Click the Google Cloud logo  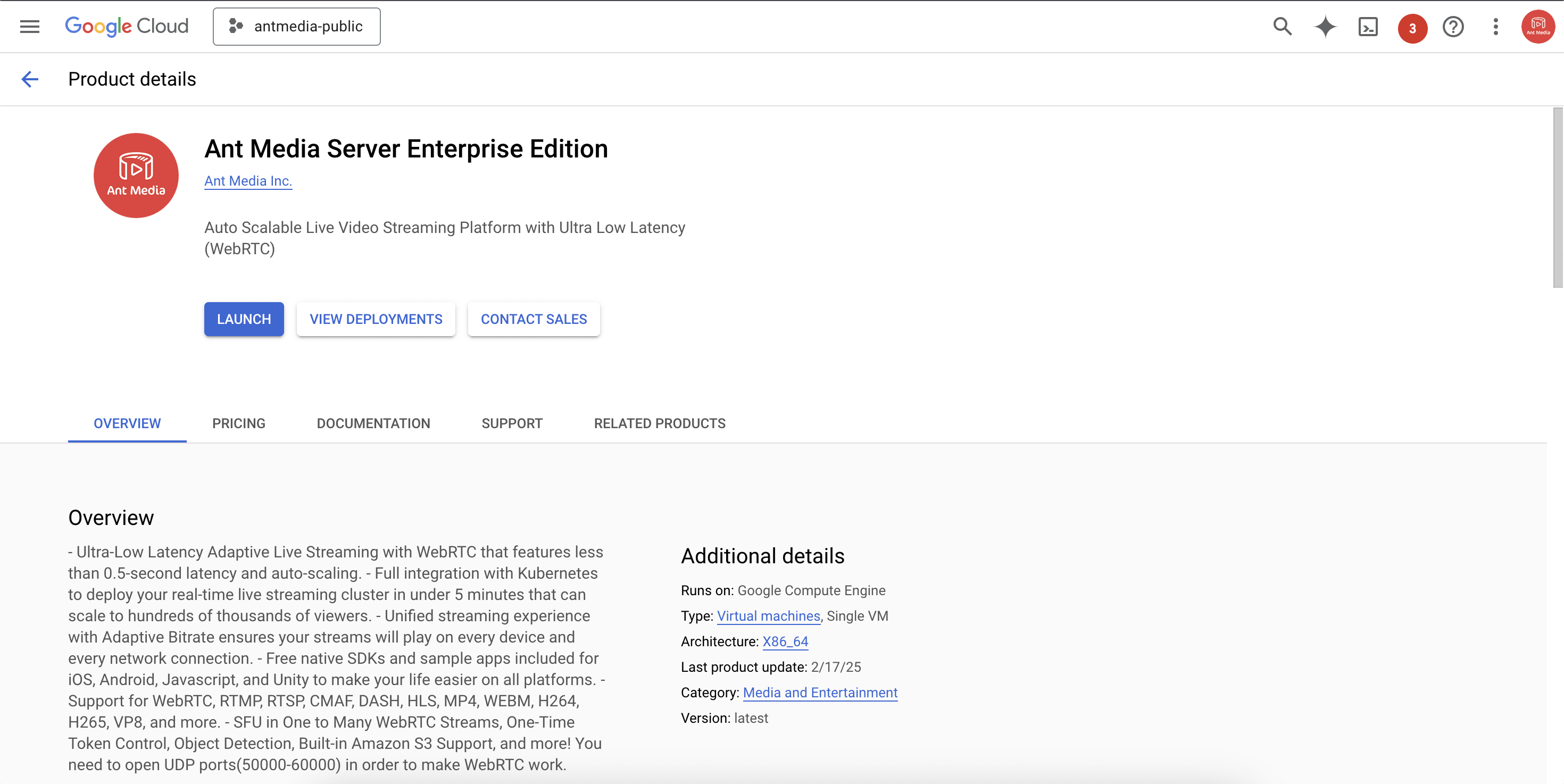(127, 26)
